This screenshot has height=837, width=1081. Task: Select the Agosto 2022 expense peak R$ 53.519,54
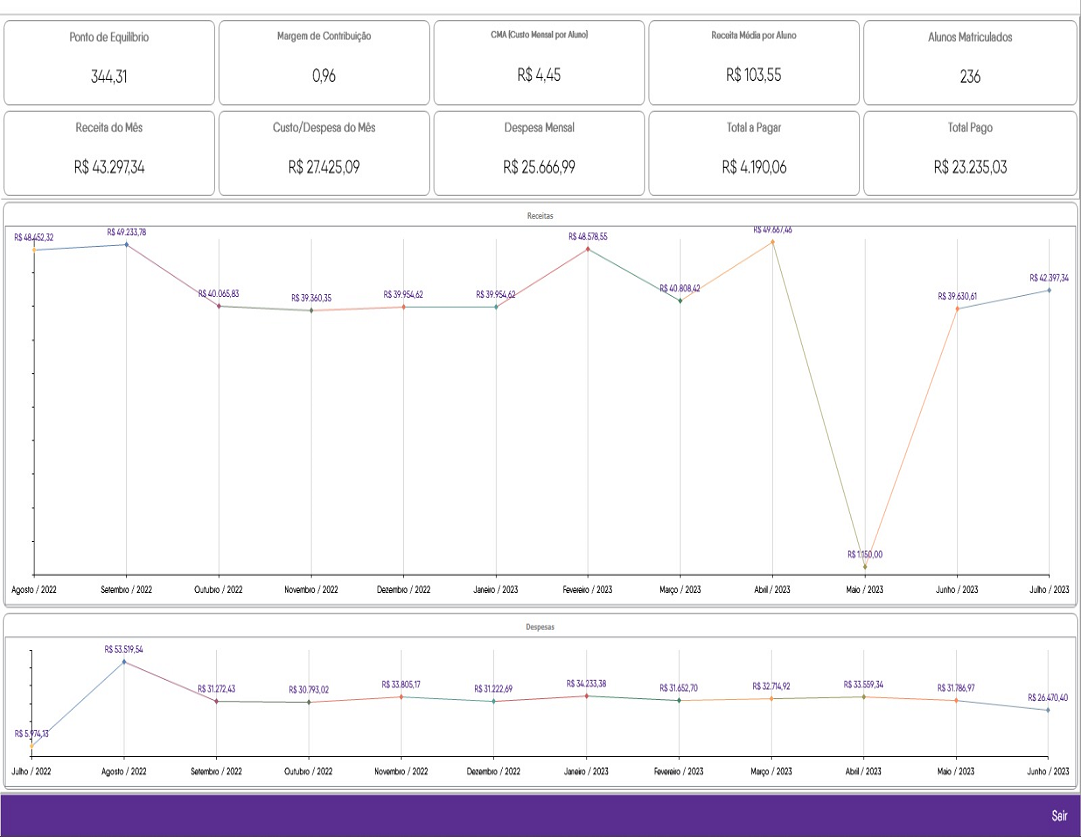pyautogui.click(x=124, y=661)
